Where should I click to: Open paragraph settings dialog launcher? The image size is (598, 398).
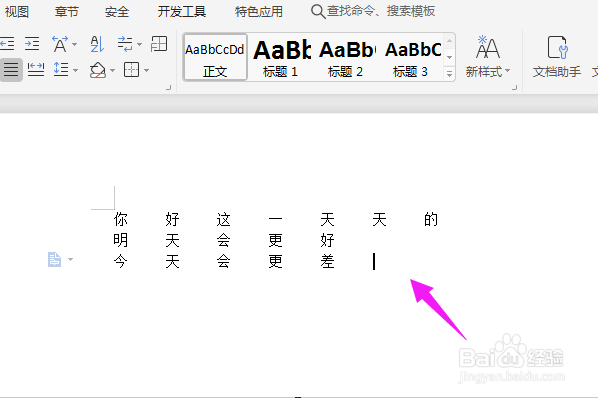168,88
